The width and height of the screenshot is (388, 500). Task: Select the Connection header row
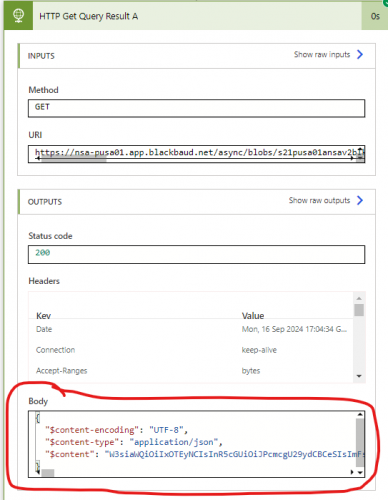(192, 350)
